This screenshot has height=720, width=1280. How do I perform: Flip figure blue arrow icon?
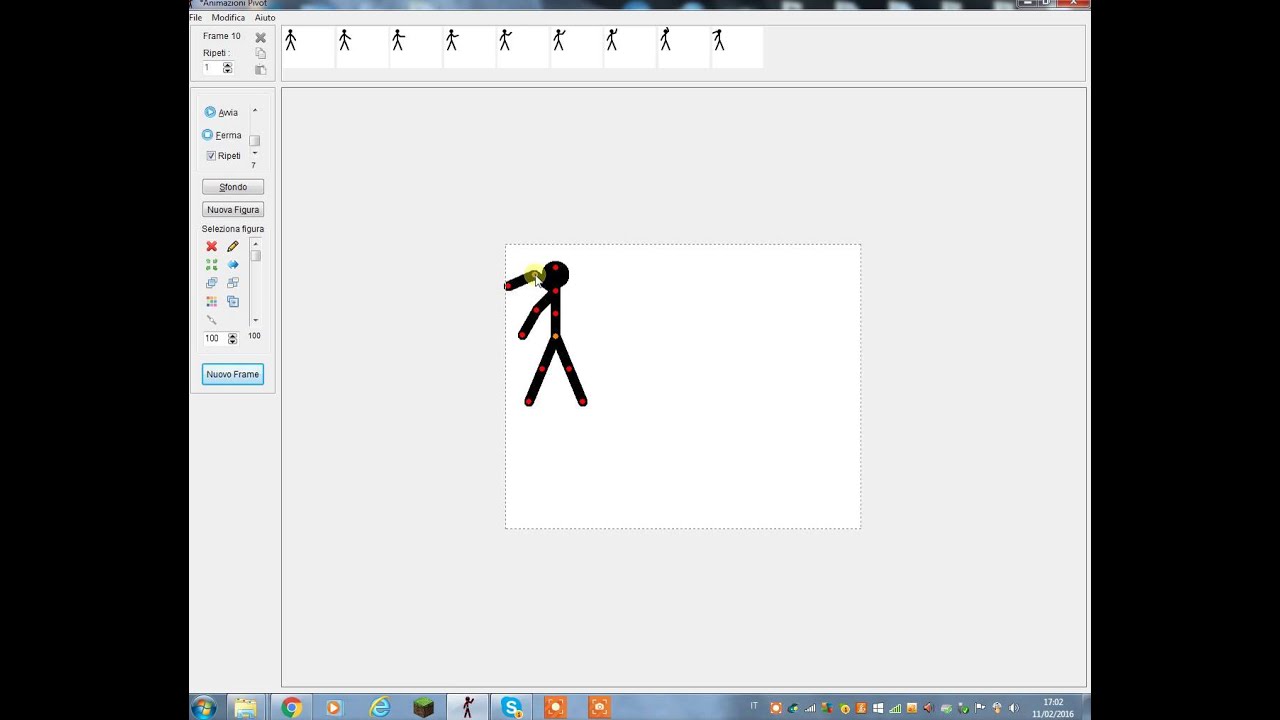pyautogui.click(x=233, y=265)
